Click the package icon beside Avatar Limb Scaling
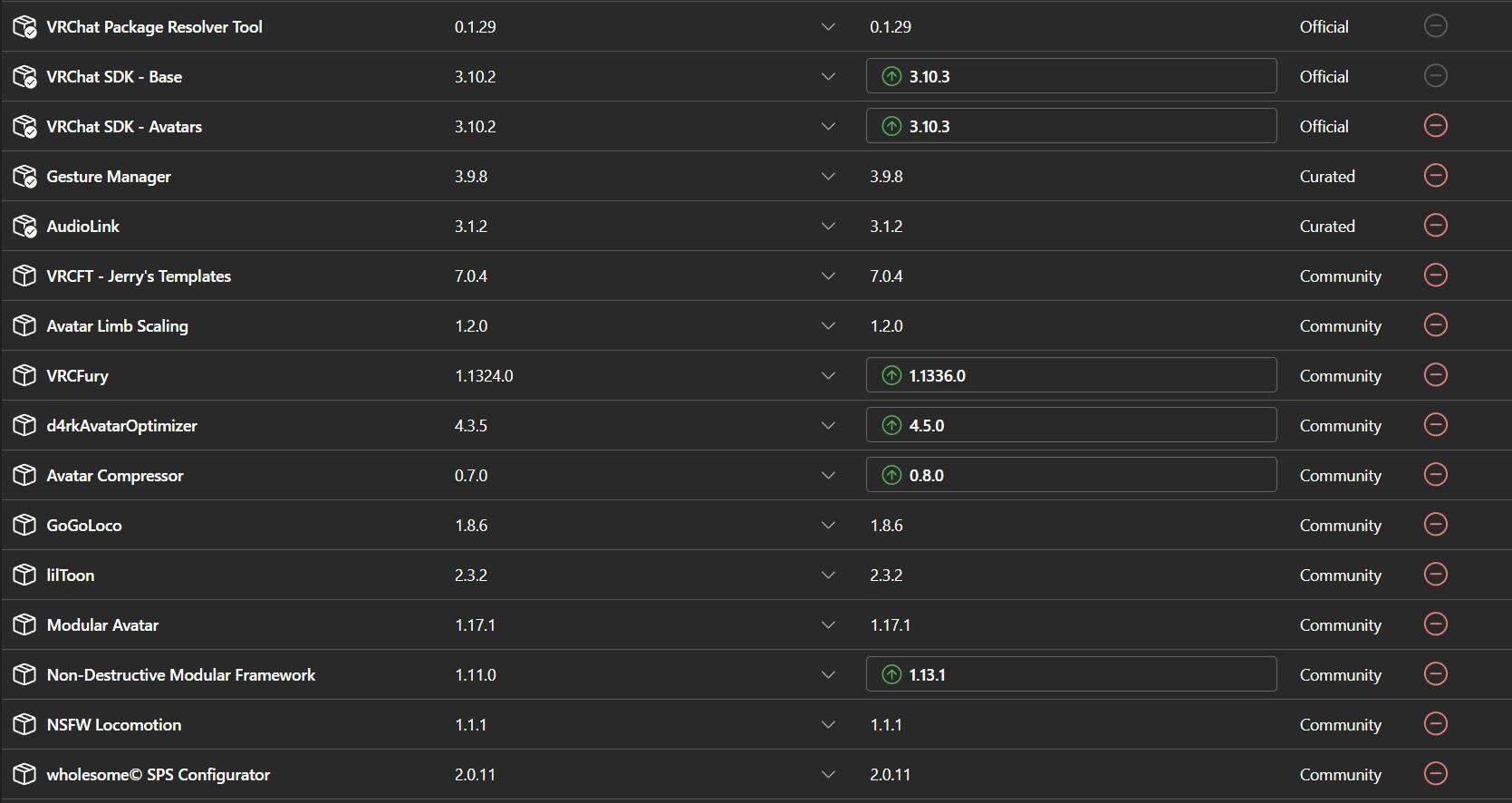 [24, 325]
